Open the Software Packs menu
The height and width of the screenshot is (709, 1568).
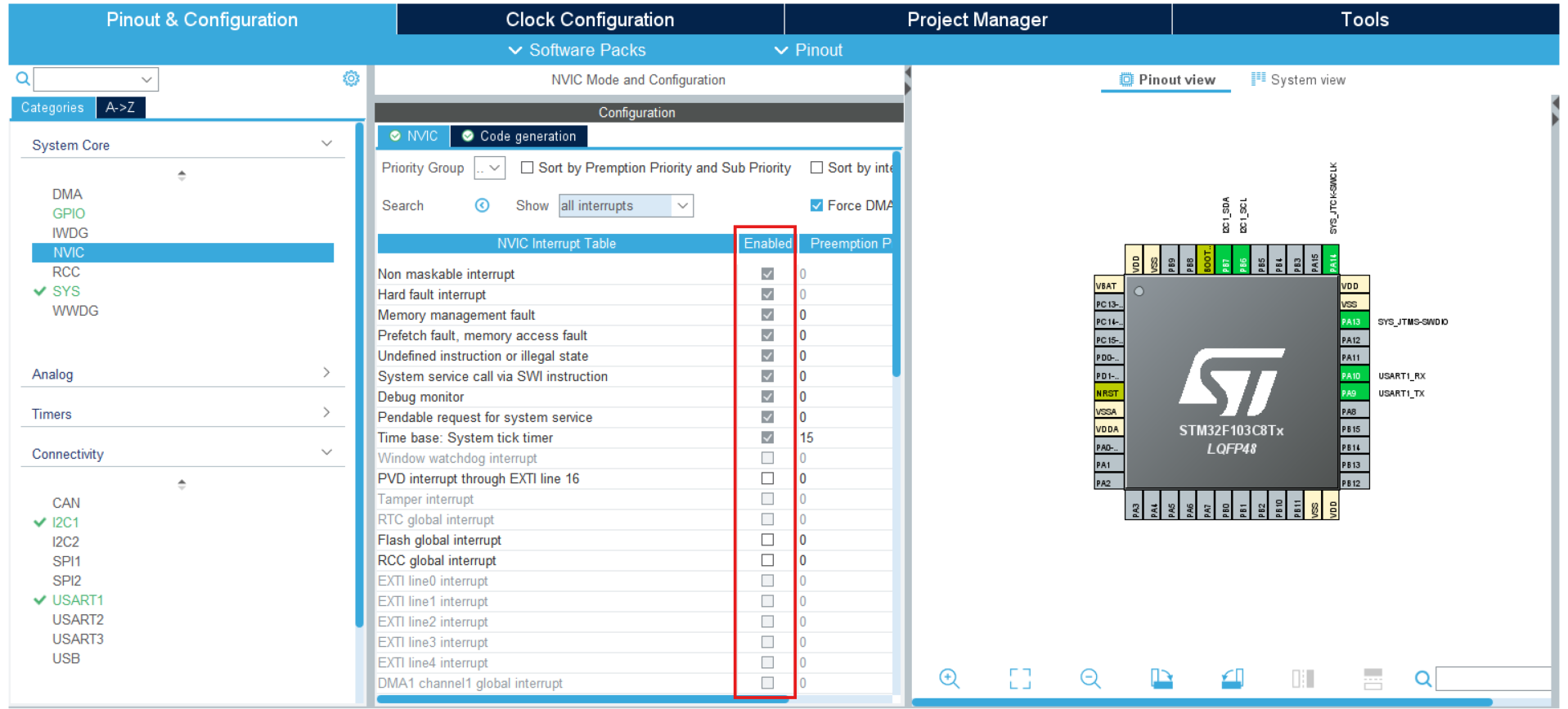click(577, 50)
